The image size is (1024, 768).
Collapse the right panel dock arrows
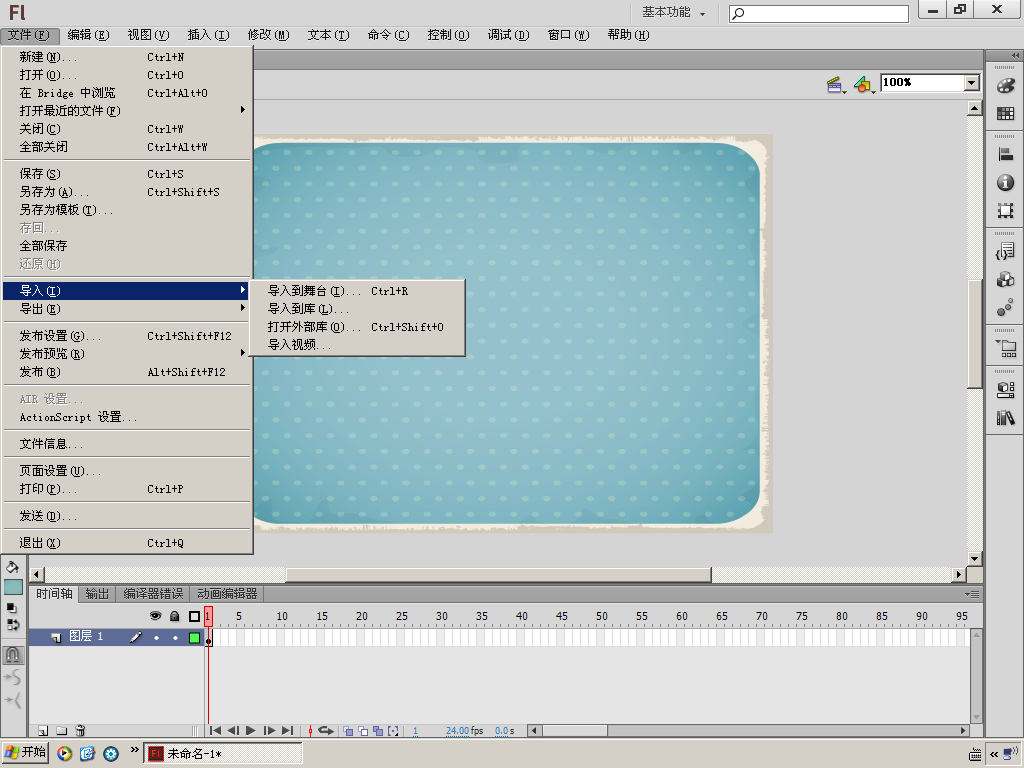click(1016, 56)
